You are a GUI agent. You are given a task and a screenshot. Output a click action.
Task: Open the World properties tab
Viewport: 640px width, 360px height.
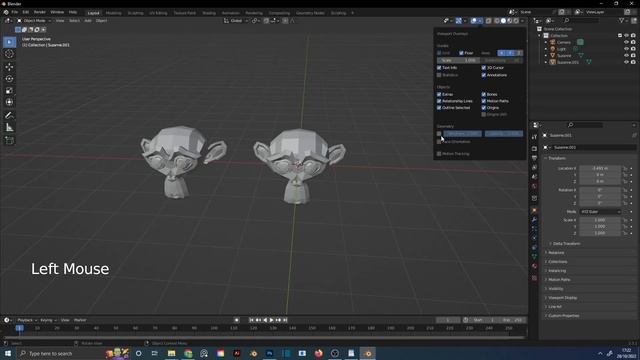(x=534, y=186)
